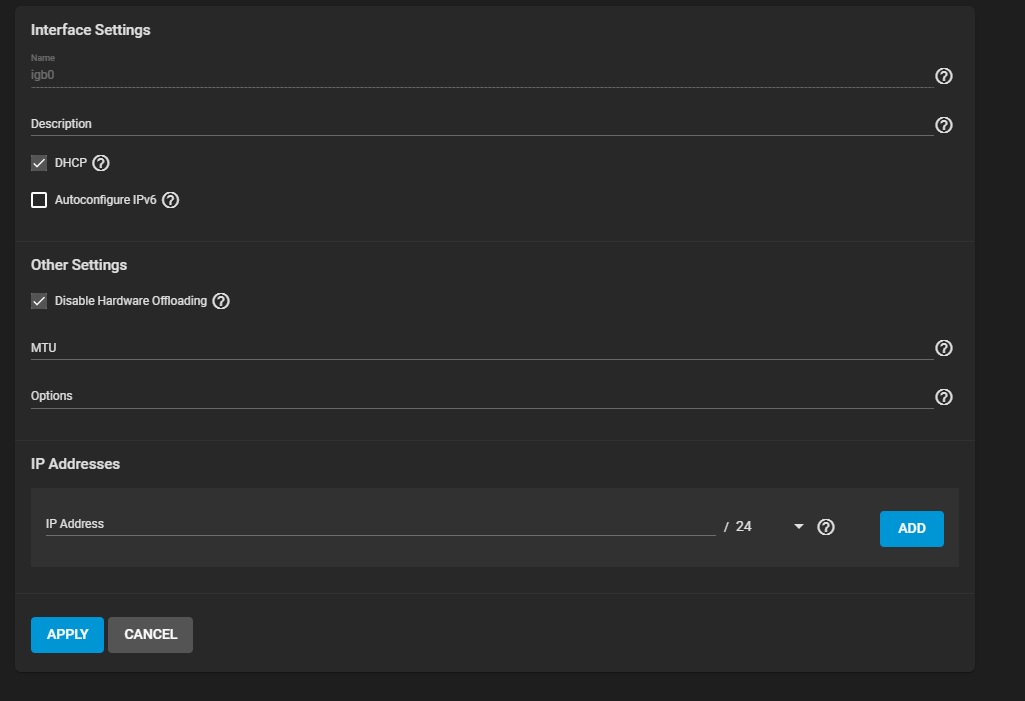
Task: Open Disable Hardware Offloading help tooltip
Action: (221, 301)
